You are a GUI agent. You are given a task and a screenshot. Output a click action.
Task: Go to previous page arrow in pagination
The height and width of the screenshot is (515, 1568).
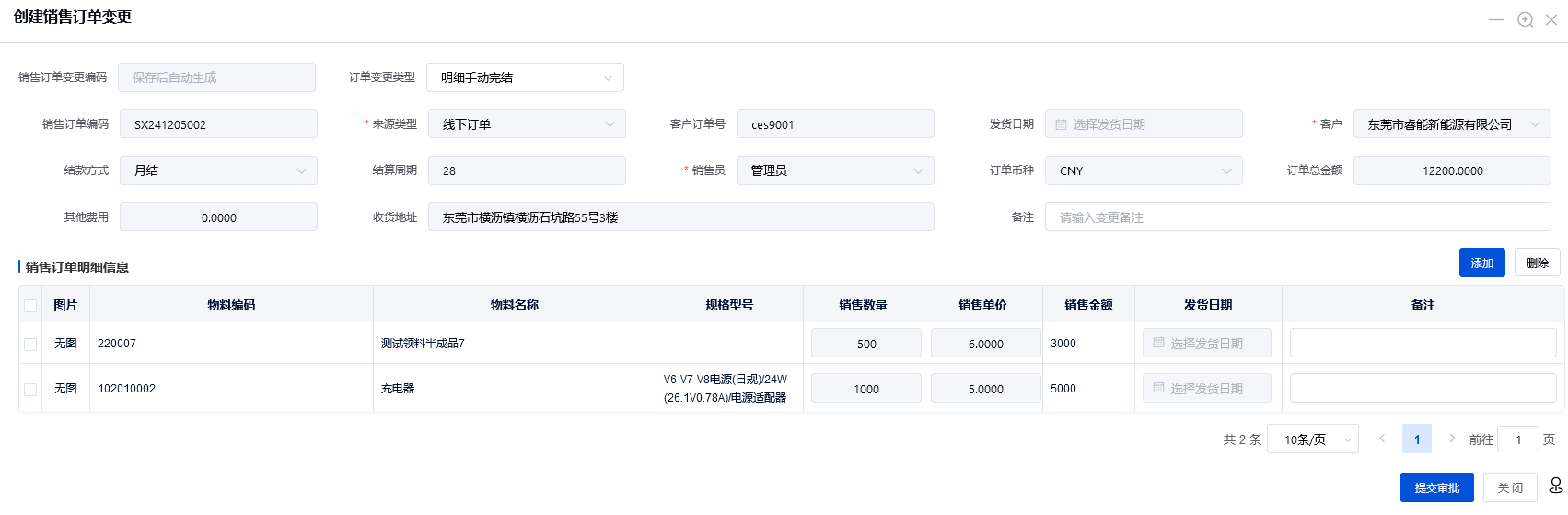pyautogui.click(x=1382, y=439)
